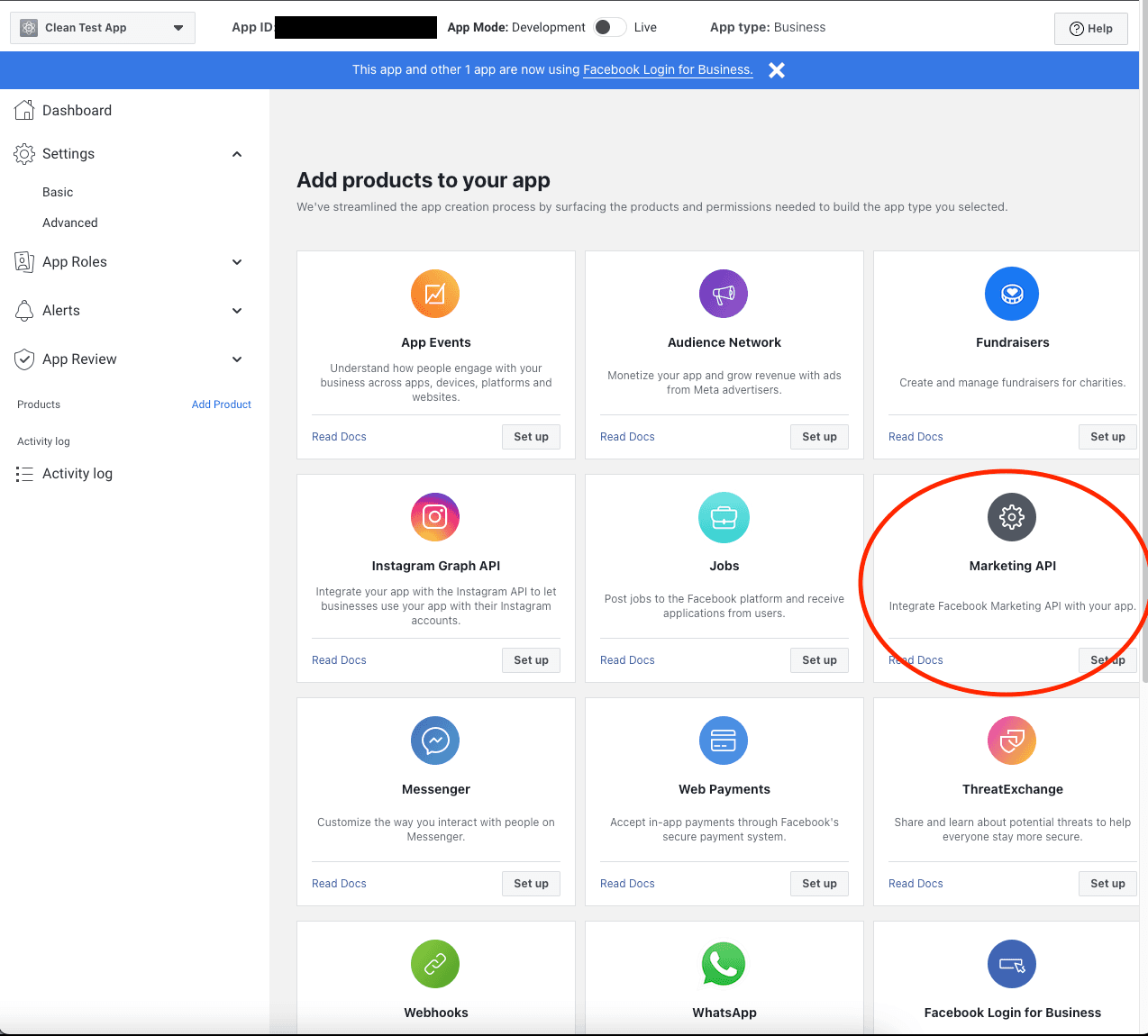This screenshot has height=1036, width=1148.
Task: Click the App Events product icon
Action: click(x=435, y=294)
